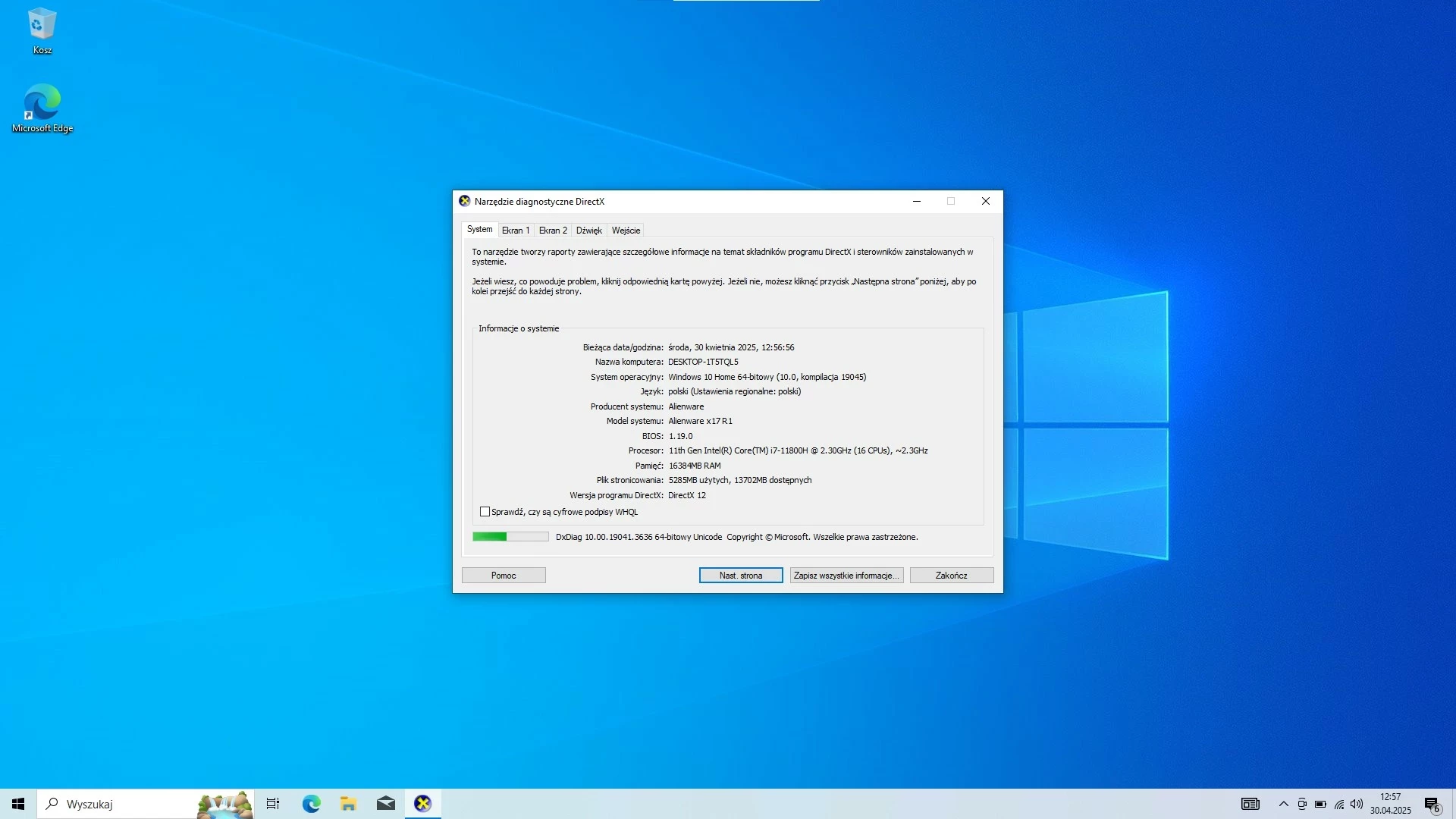Open the Mail app on the taskbar
The width and height of the screenshot is (1456, 819).
click(385, 804)
